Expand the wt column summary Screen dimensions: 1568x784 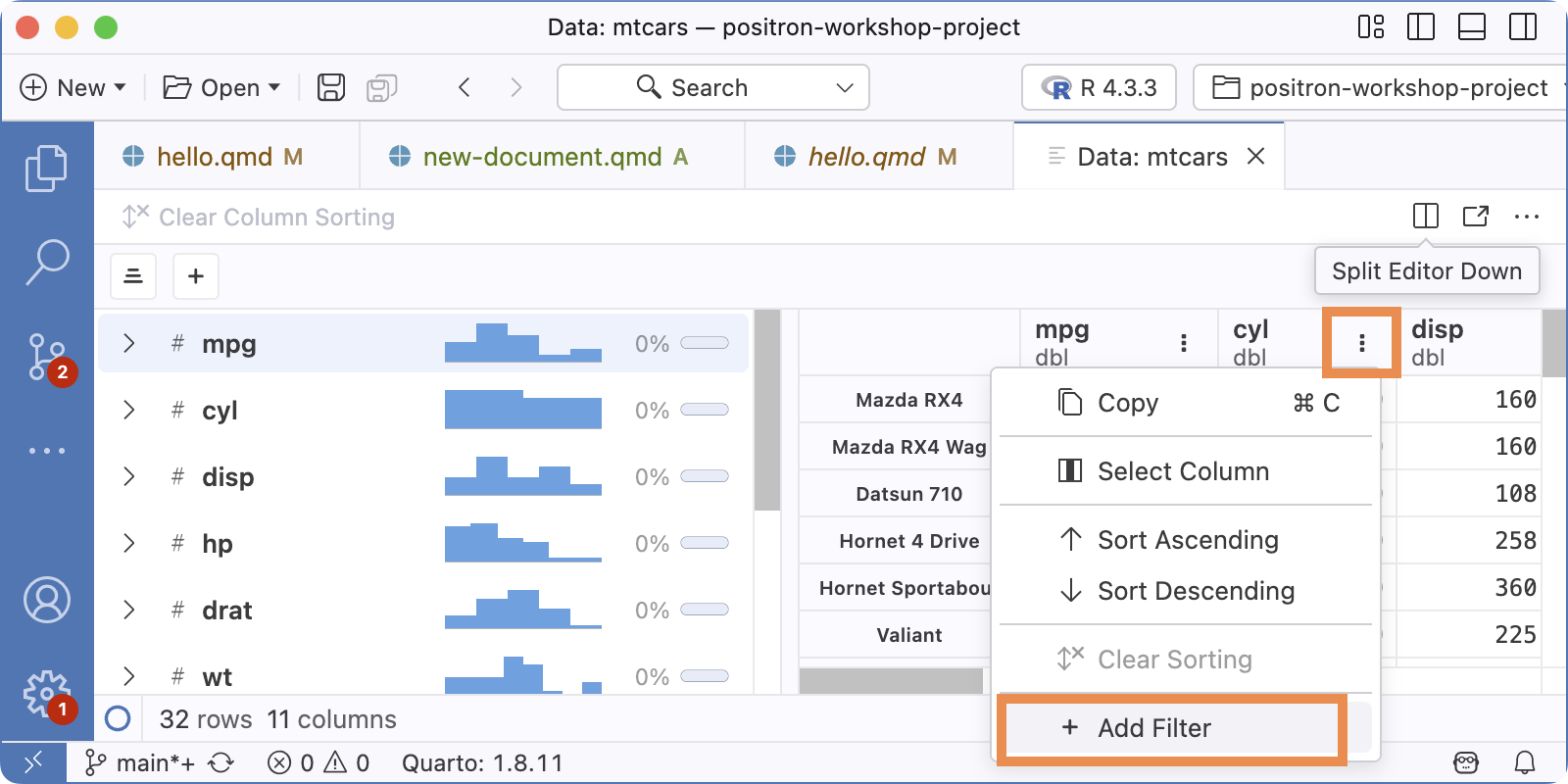(128, 676)
